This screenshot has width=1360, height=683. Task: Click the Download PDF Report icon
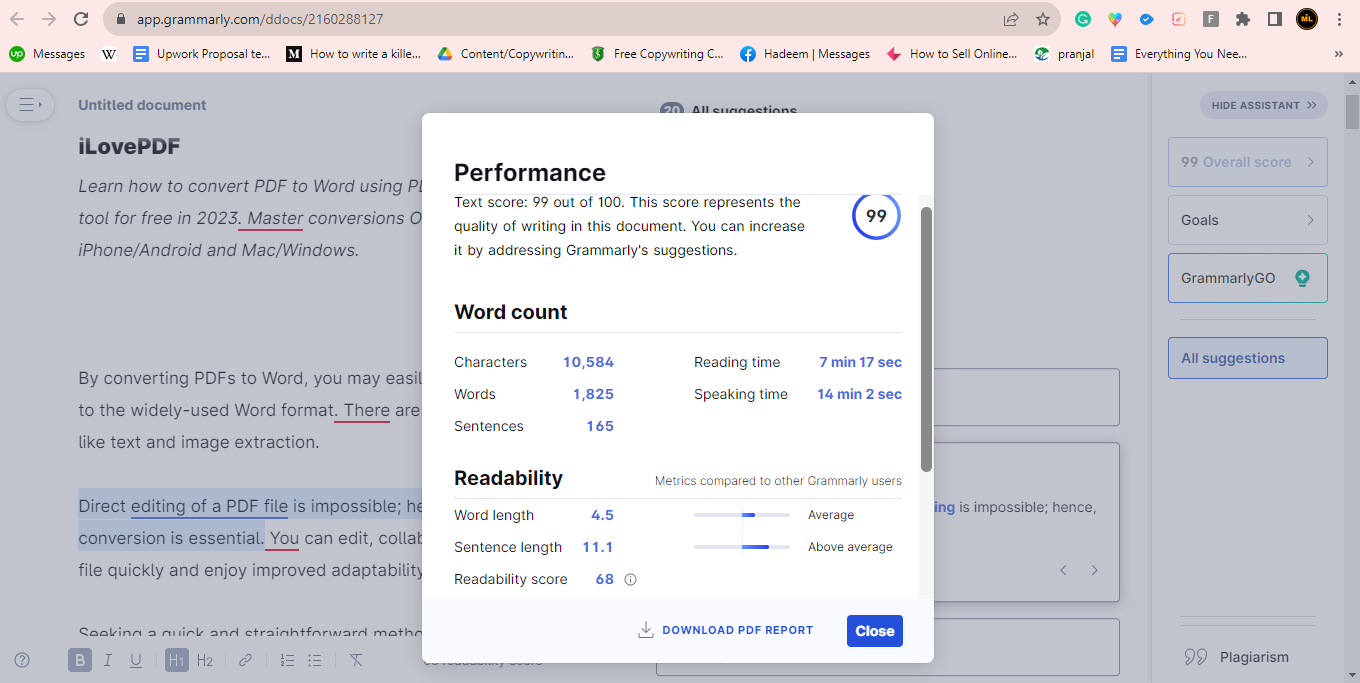pos(646,630)
